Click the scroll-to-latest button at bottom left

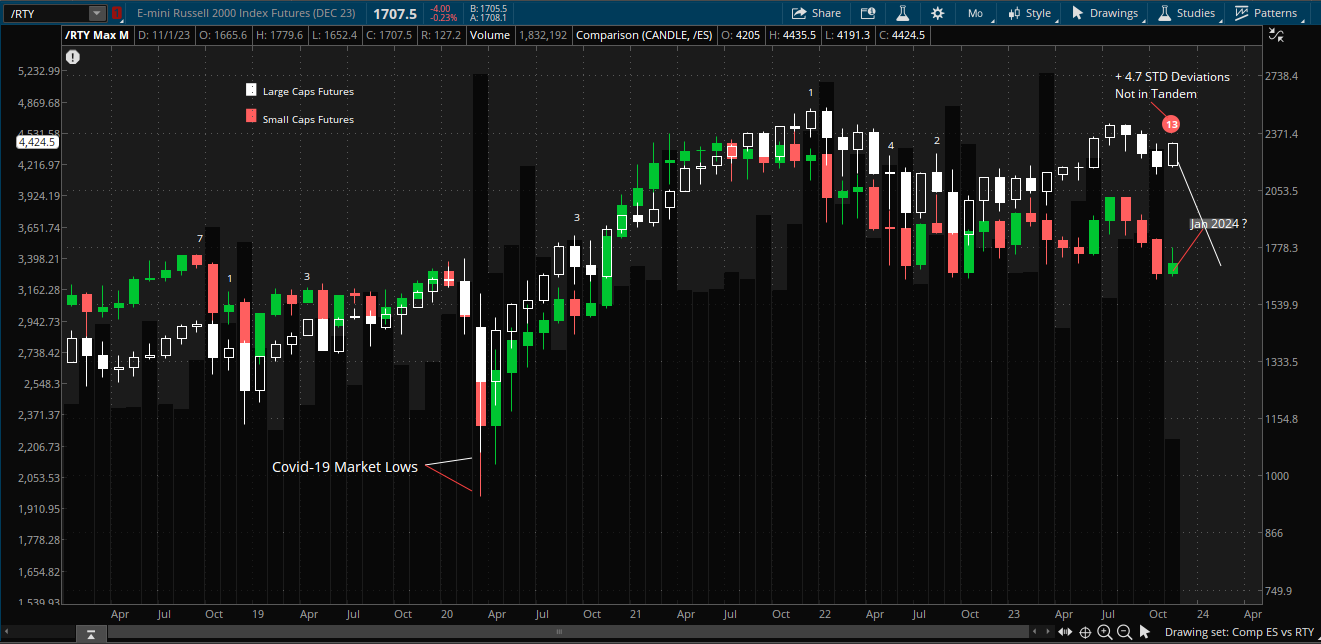tap(91, 634)
